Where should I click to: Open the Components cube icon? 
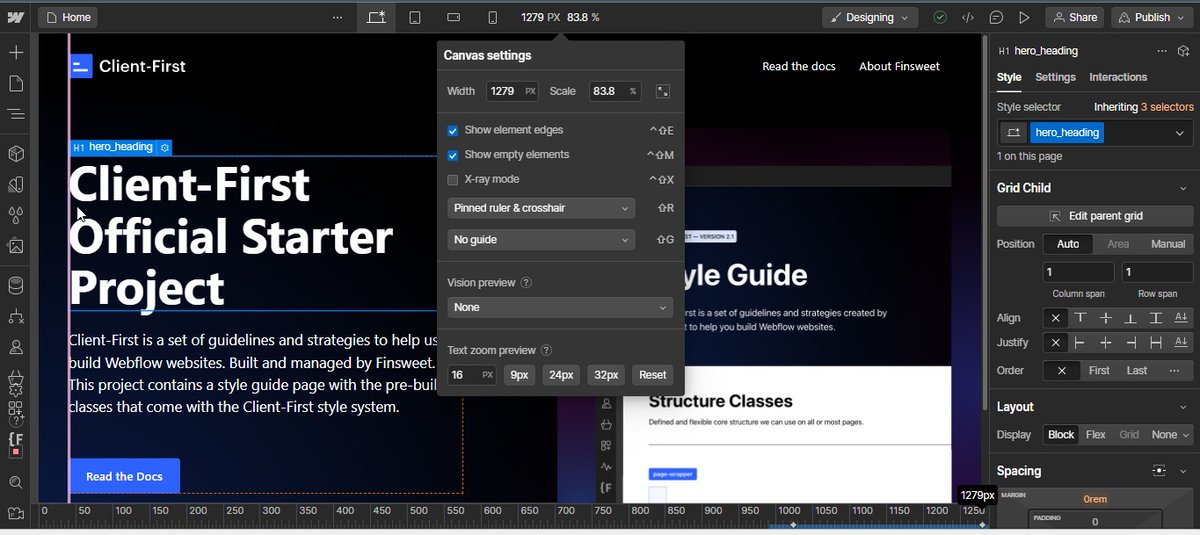click(x=15, y=154)
